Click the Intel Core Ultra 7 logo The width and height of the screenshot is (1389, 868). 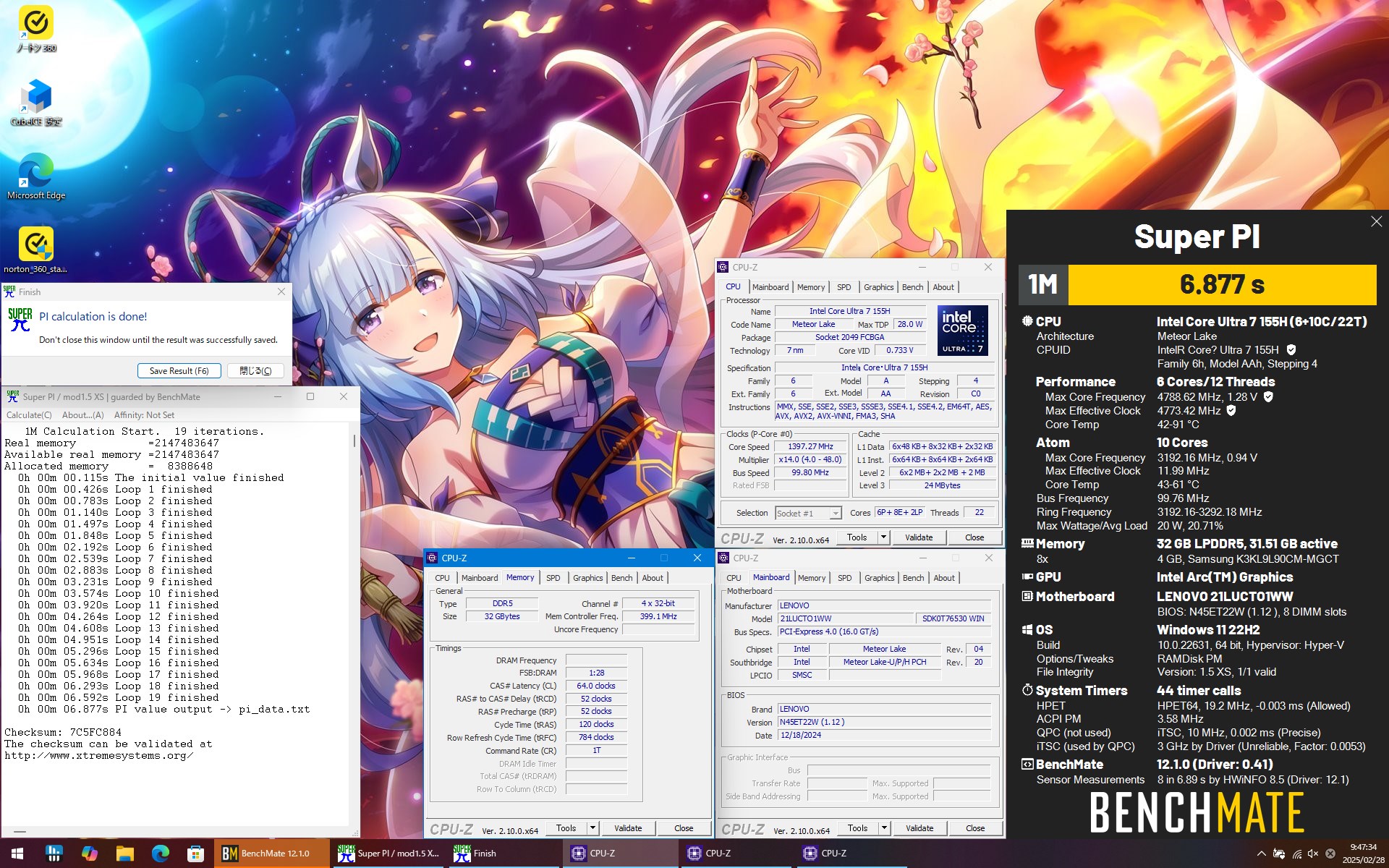[x=963, y=331]
